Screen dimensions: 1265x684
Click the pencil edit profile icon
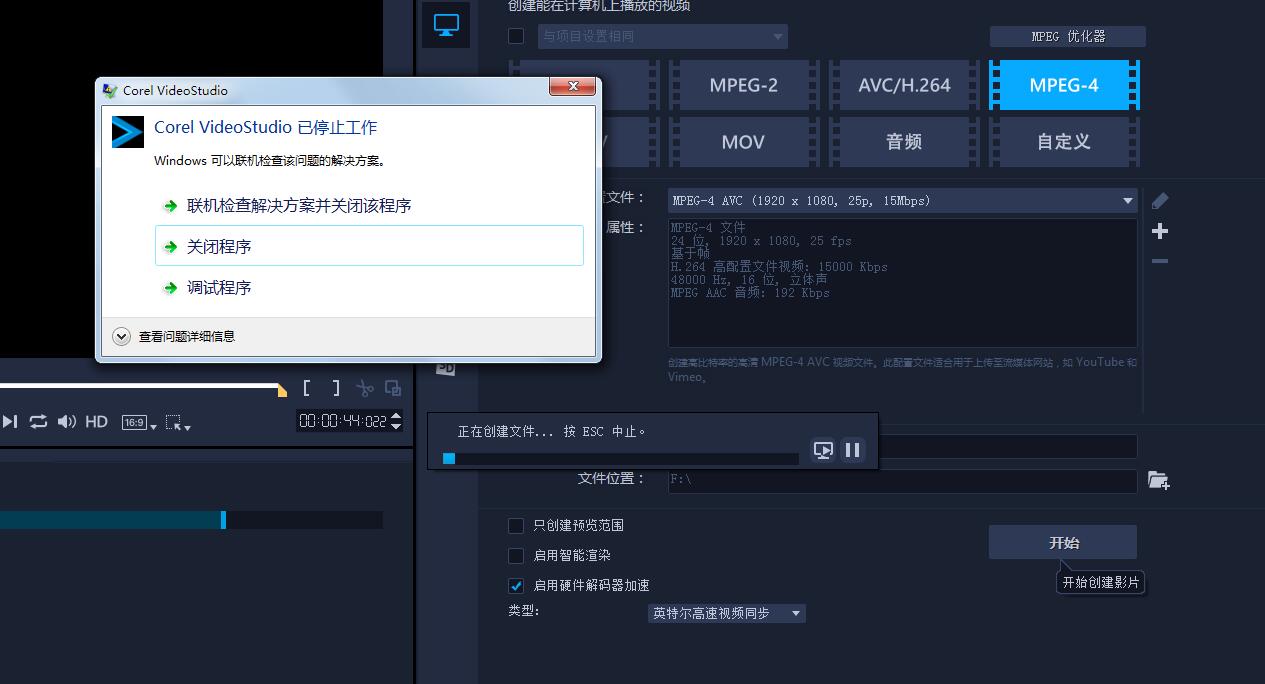[1160, 200]
